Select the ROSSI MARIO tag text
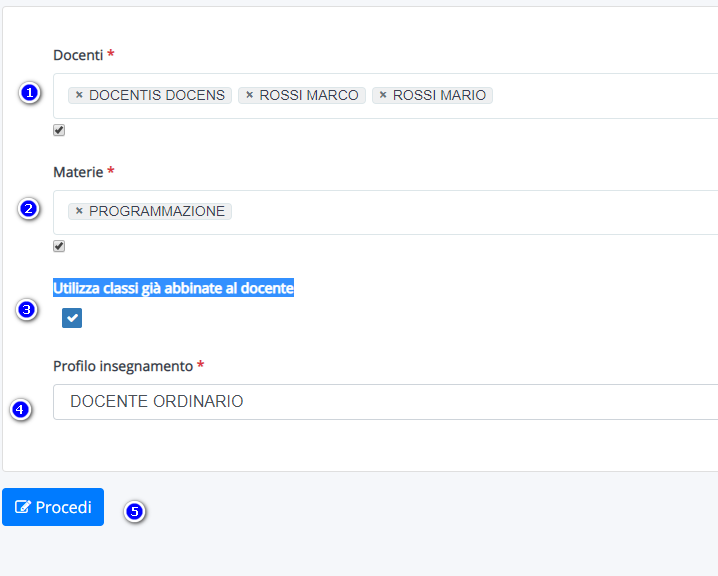The width and height of the screenshot is (718, 576). 440,95
